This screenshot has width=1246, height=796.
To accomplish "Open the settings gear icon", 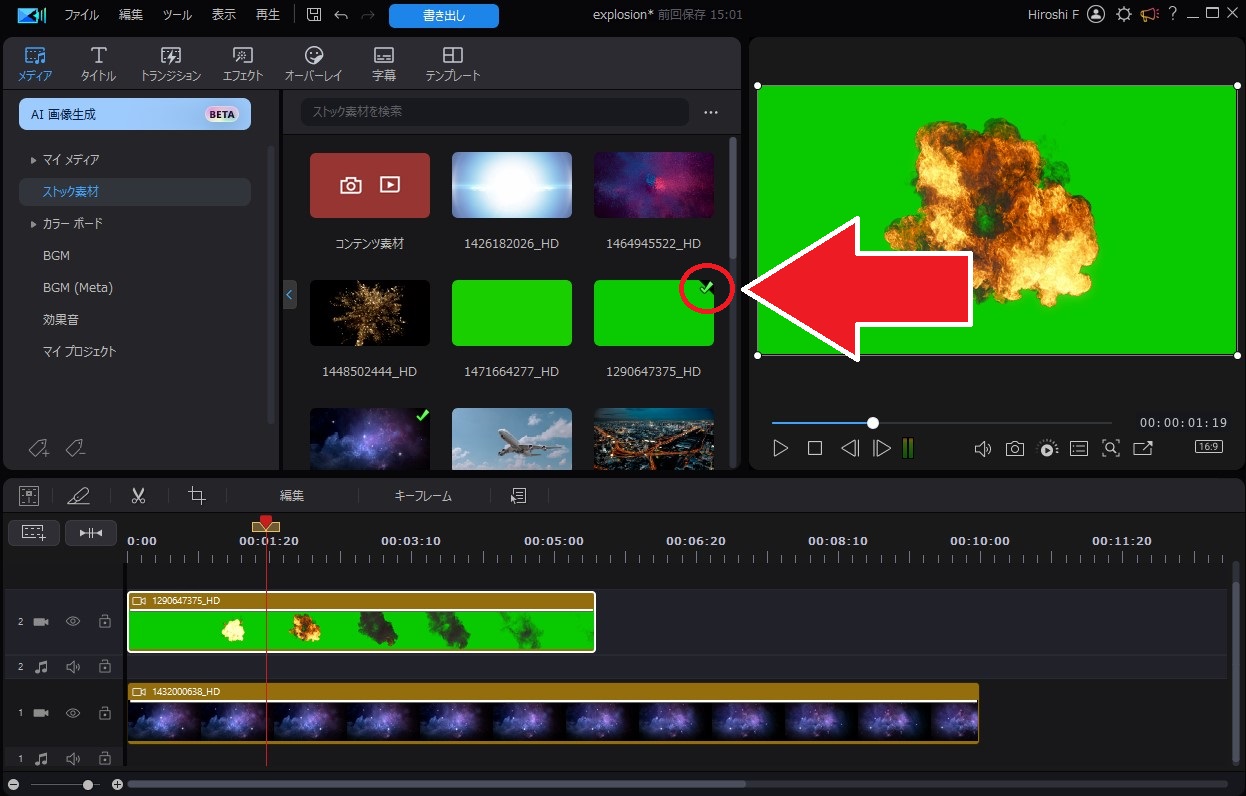I will [x=1124, y=14].
